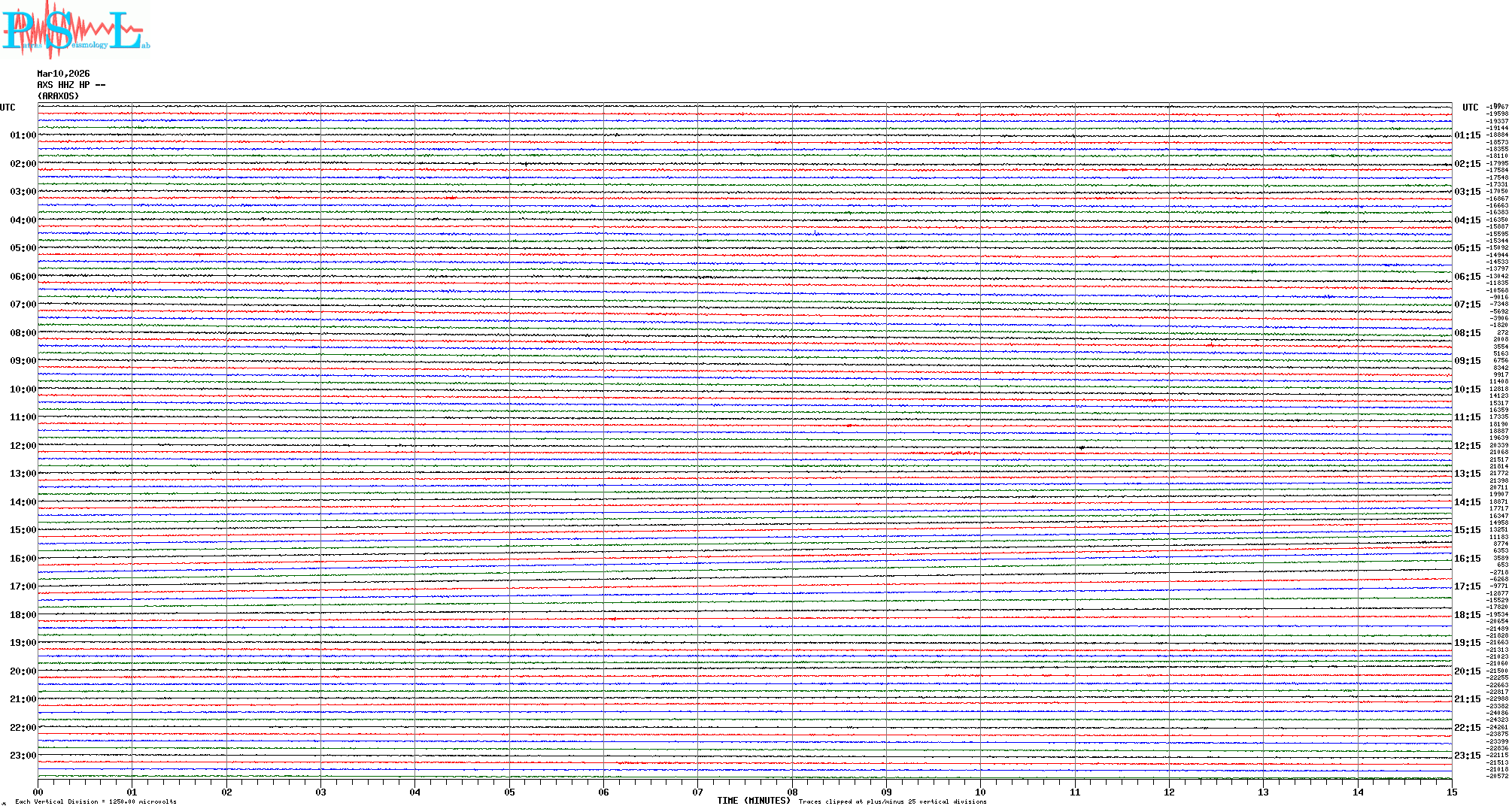1512x812 pixels.
Task: Click the left UTC header label
Action: [8, 108]
